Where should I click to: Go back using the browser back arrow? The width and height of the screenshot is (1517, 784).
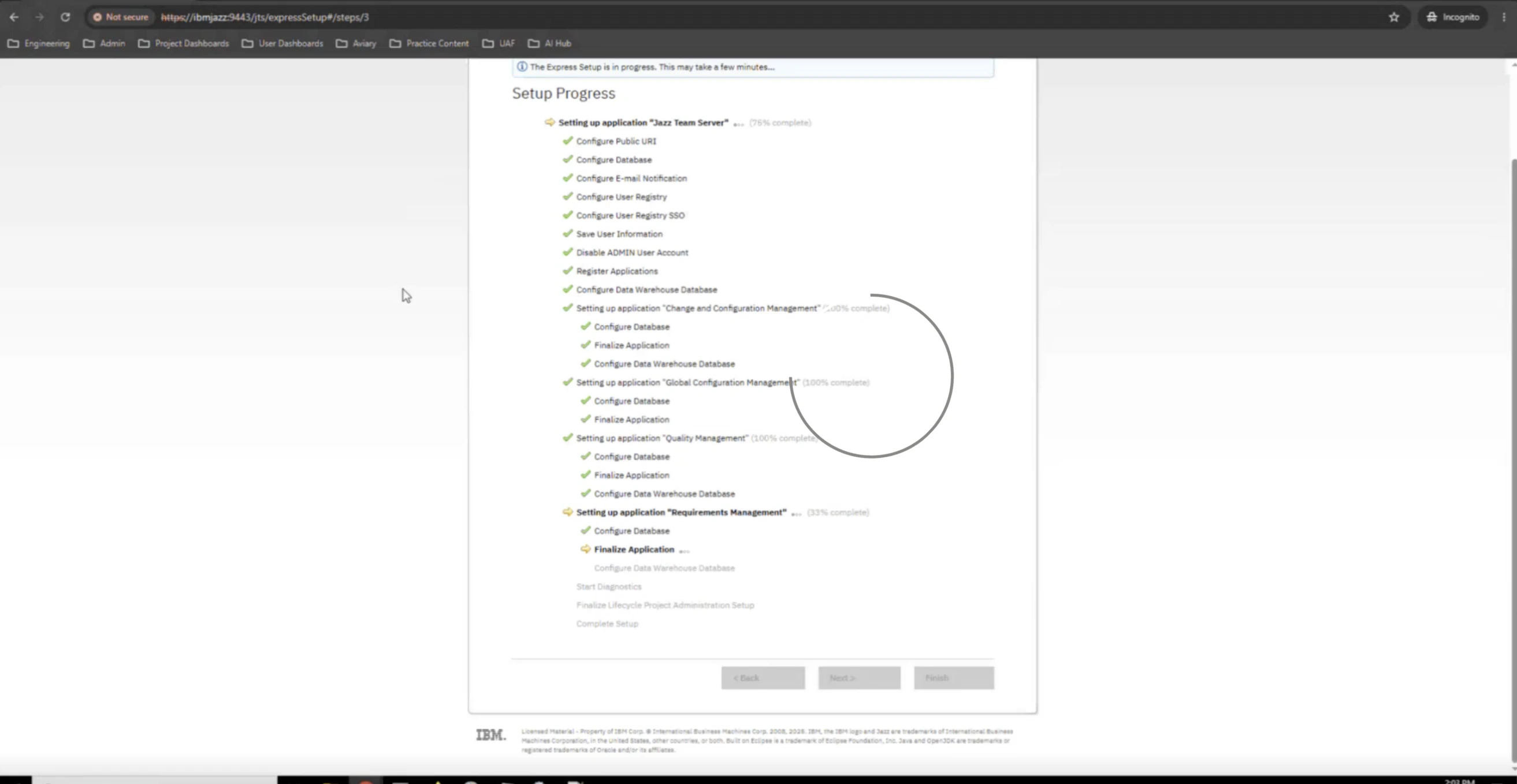click(14, 17)
